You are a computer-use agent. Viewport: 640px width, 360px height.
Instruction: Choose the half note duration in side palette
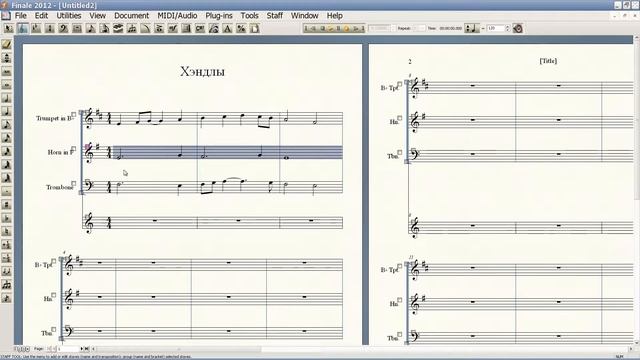click(7, 98)
